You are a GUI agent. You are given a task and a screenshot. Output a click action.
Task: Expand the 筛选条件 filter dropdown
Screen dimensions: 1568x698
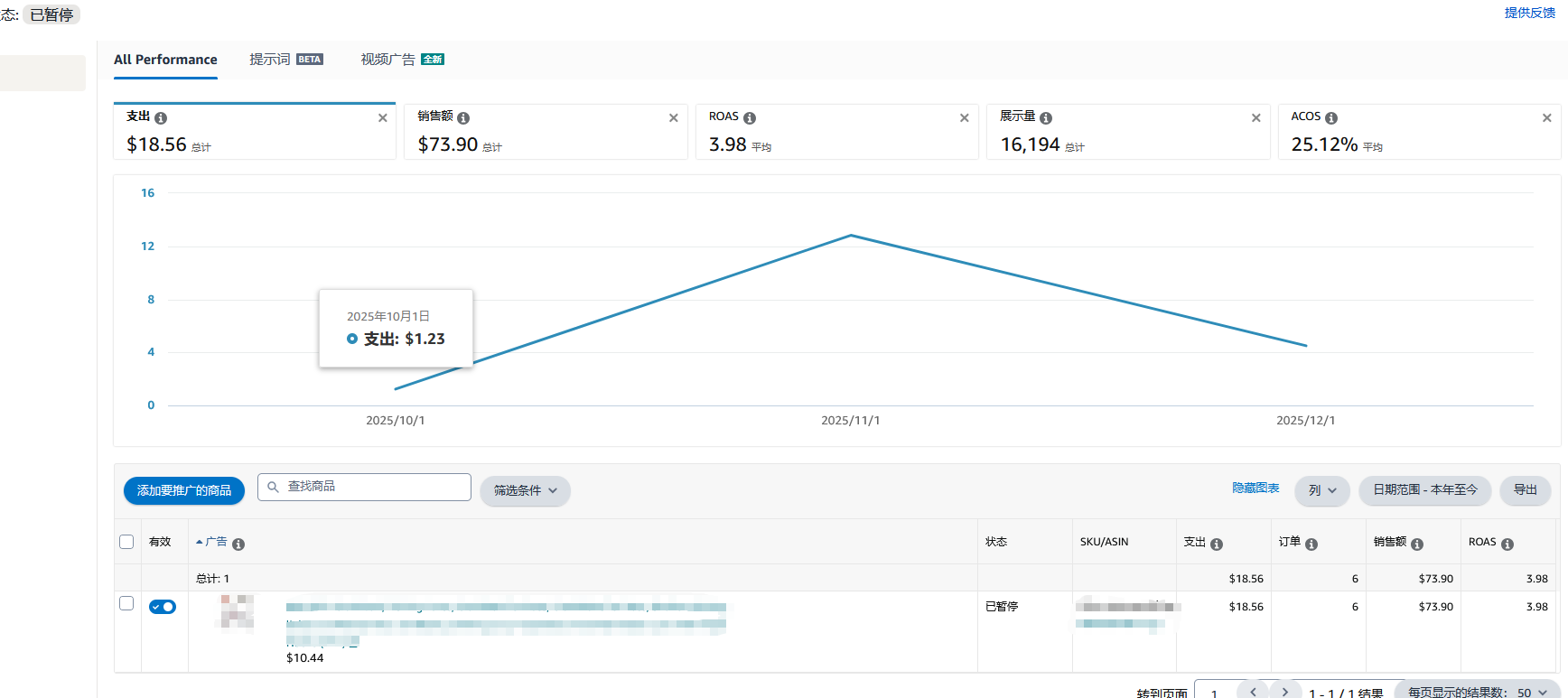pyautogui.click(x=525, y=490)
